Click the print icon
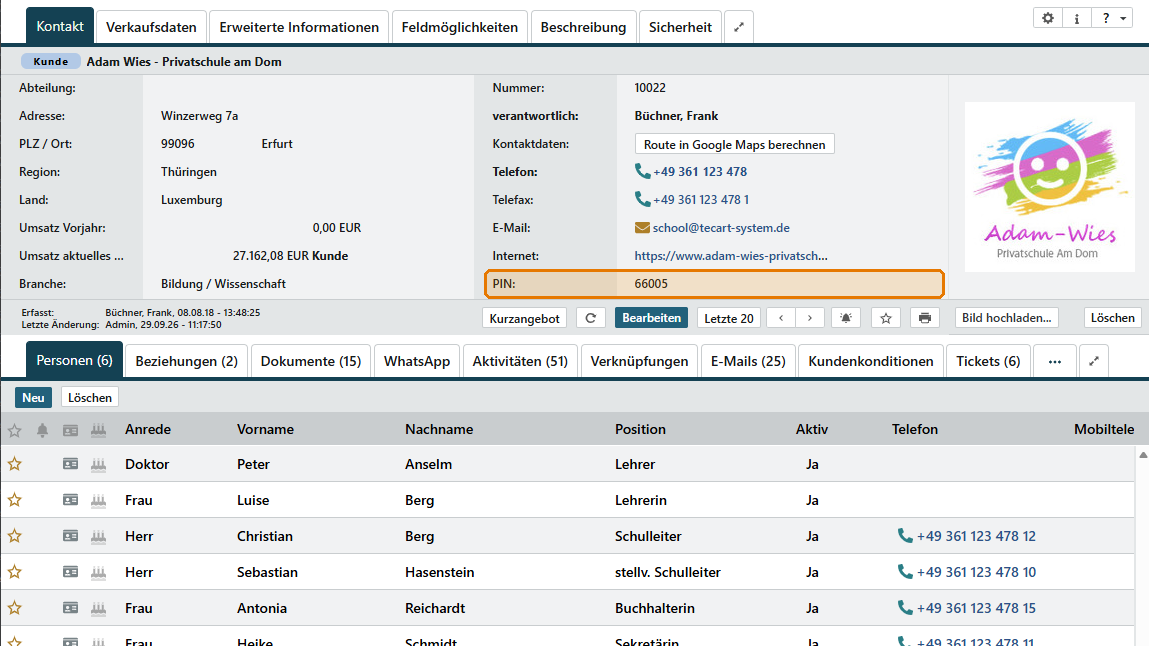The height and width of the screenshot is (646, 1149). click(925, 318)
